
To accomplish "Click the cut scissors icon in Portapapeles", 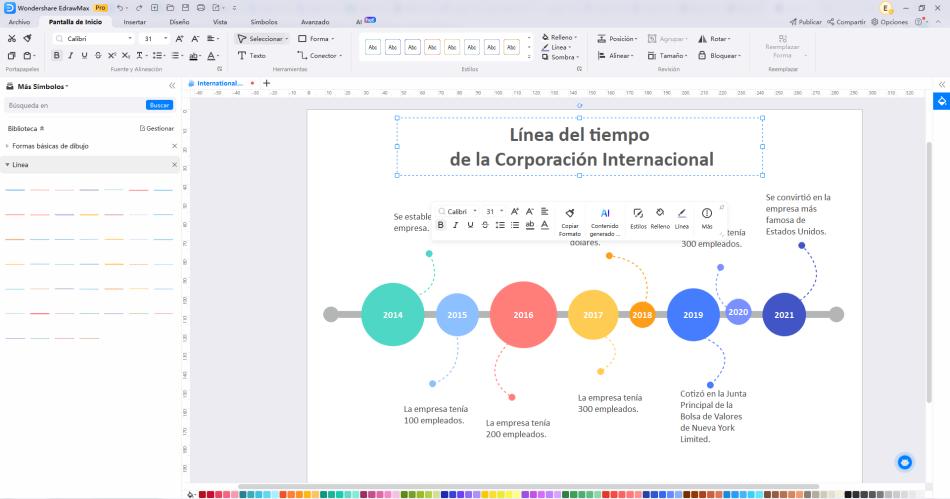I will coord(11,39).
